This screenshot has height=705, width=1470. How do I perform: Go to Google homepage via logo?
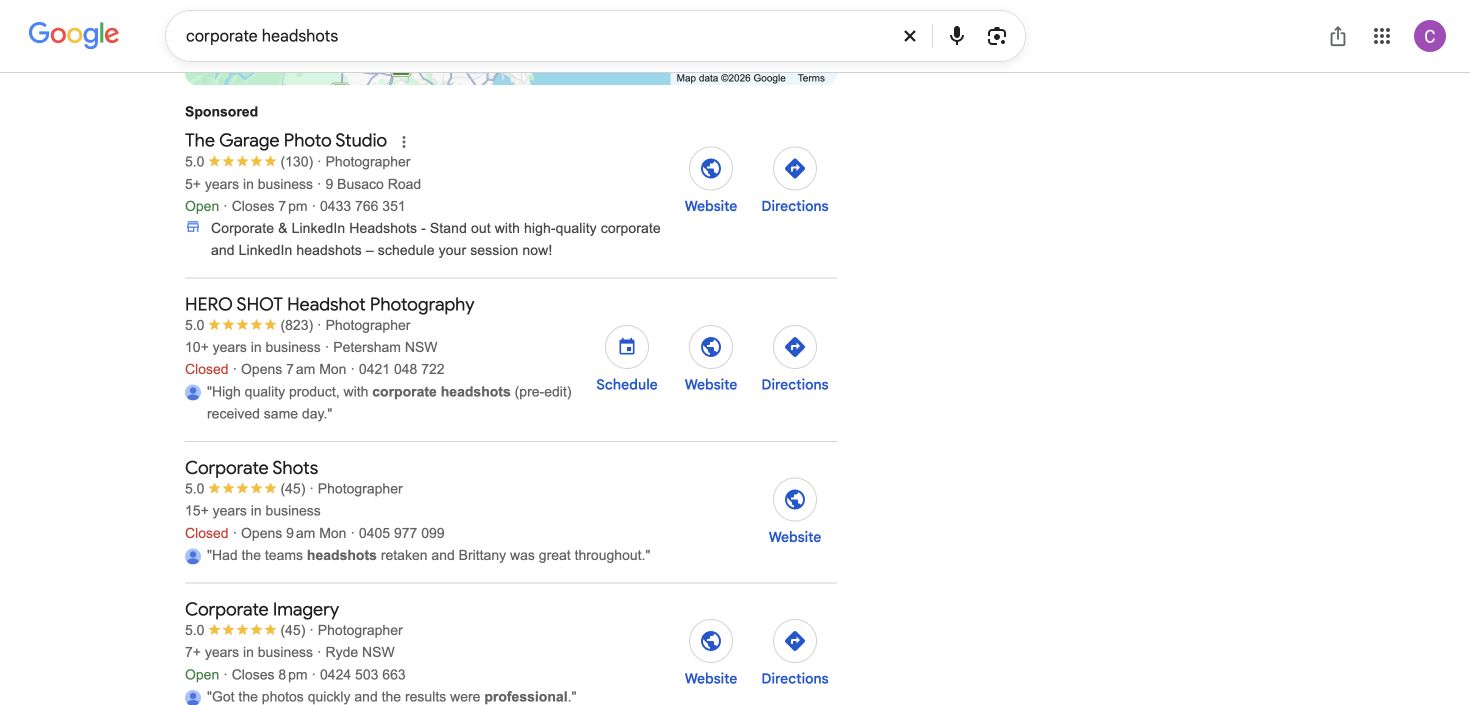pyautogui.click(x=74, y=35)
